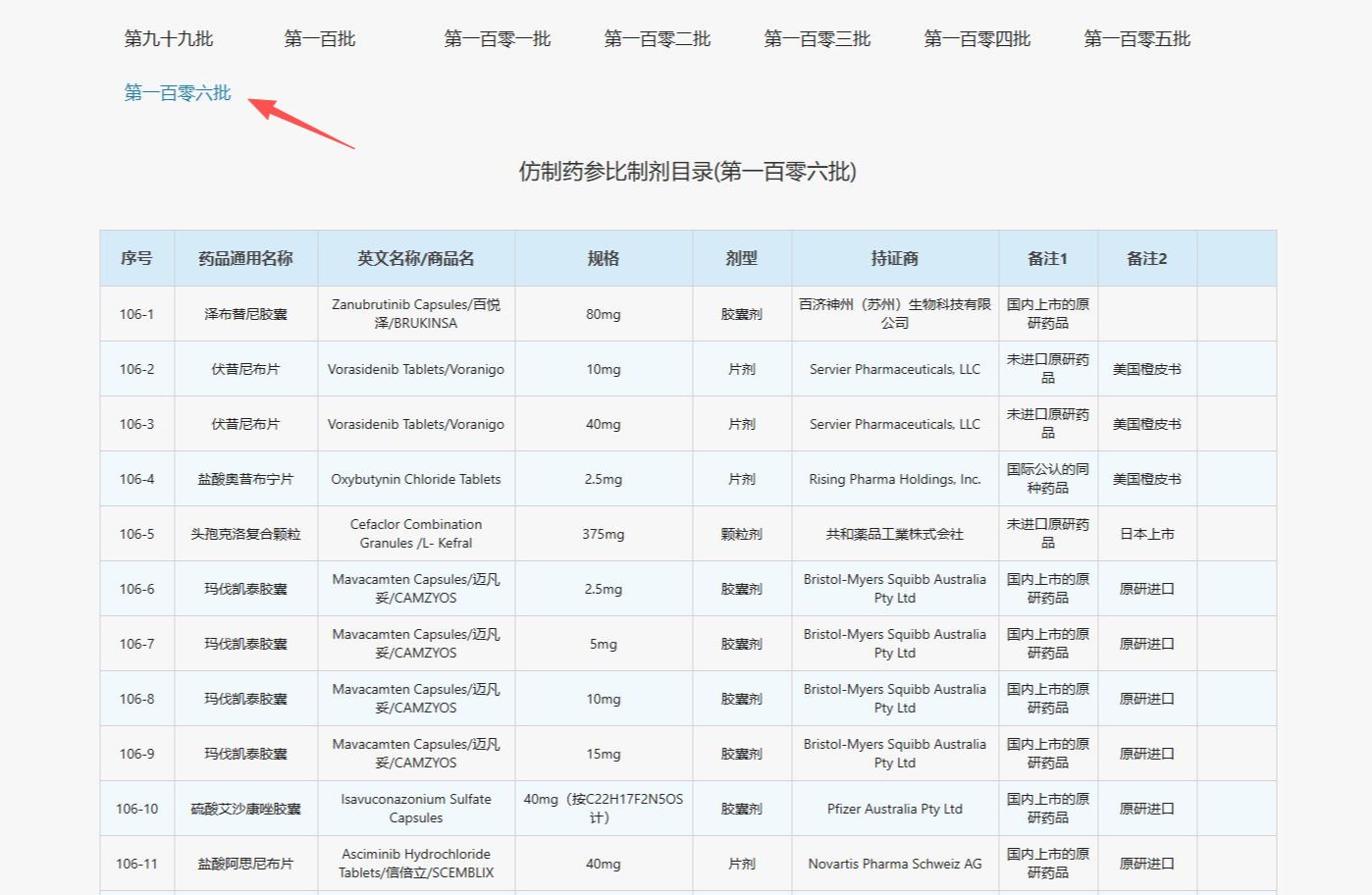The width and height of the screenshot is (1372, 895).
Task: Click the 15mg specification cell
Action: [604, 754]
